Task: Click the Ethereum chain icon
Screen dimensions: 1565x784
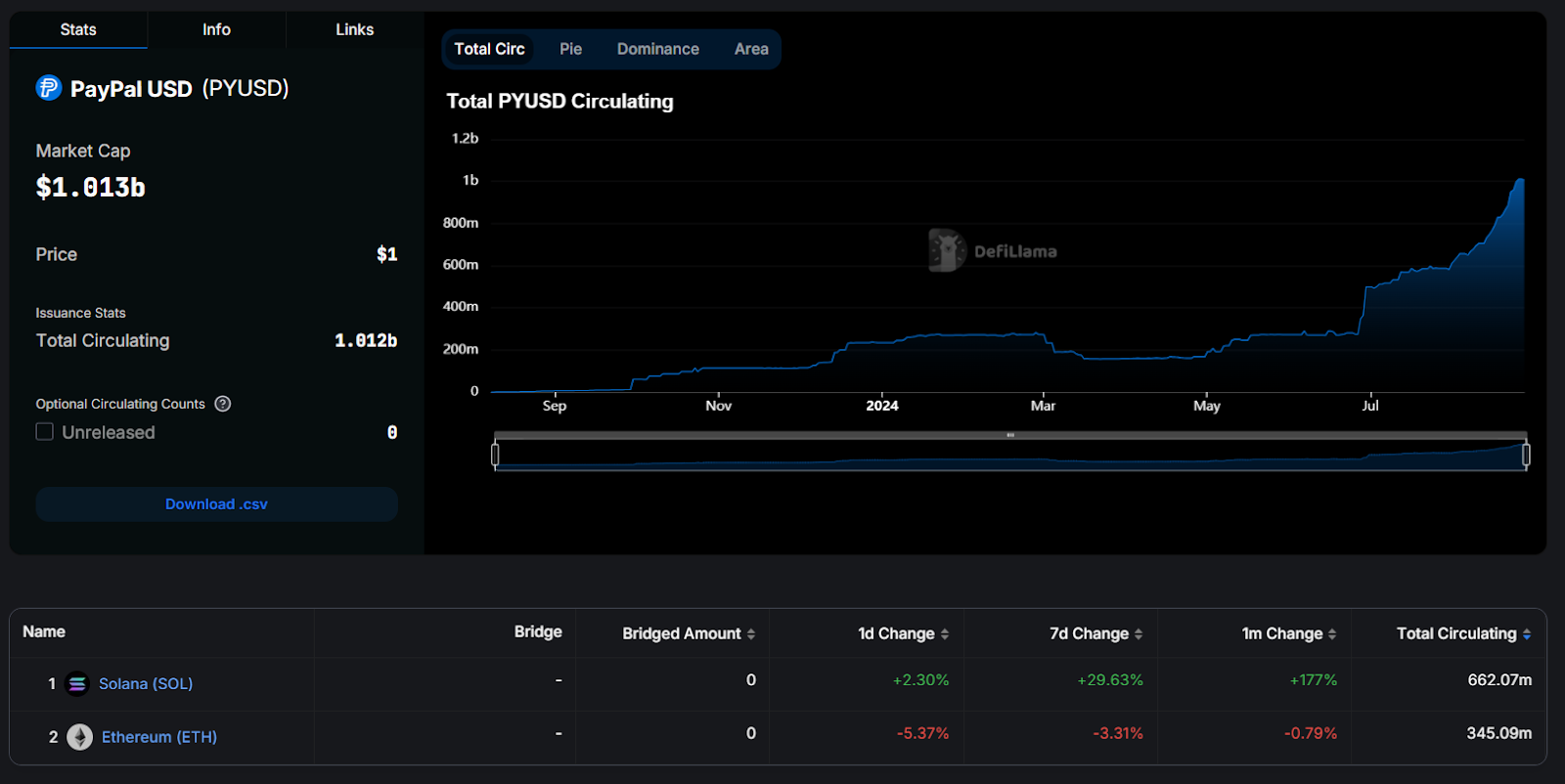Action: [80, 737]
